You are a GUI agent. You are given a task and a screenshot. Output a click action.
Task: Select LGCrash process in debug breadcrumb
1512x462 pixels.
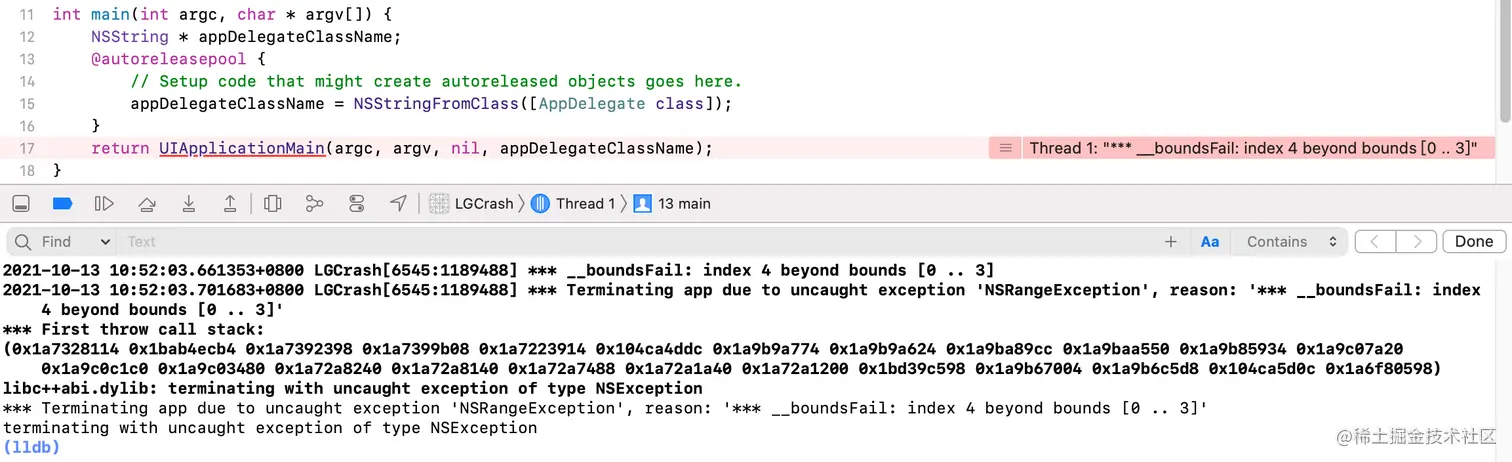(x=471, y=204)
